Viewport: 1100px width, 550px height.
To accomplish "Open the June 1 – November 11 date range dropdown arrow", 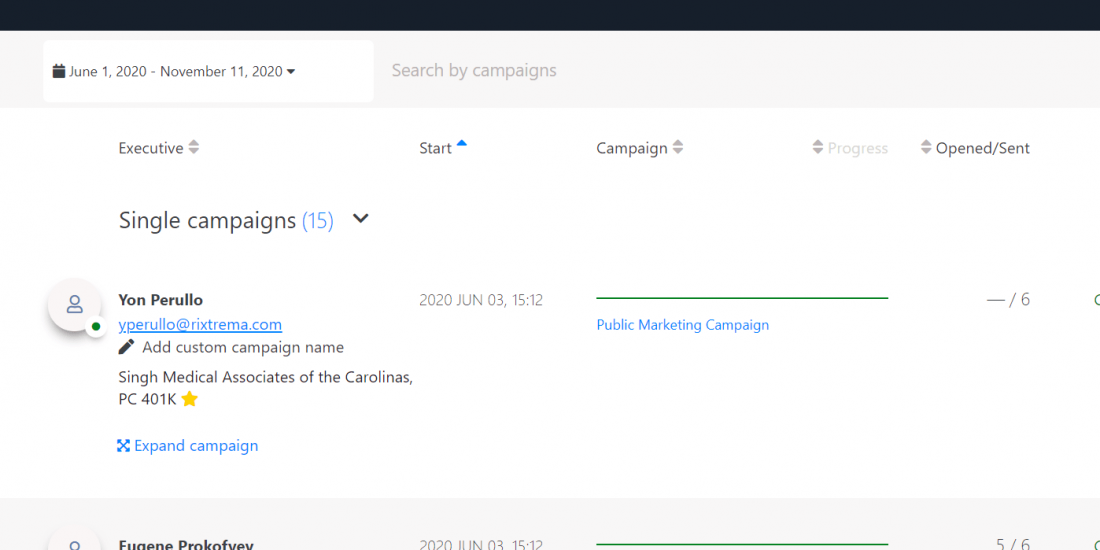I will pyautogui.click(x=291, y=72).
